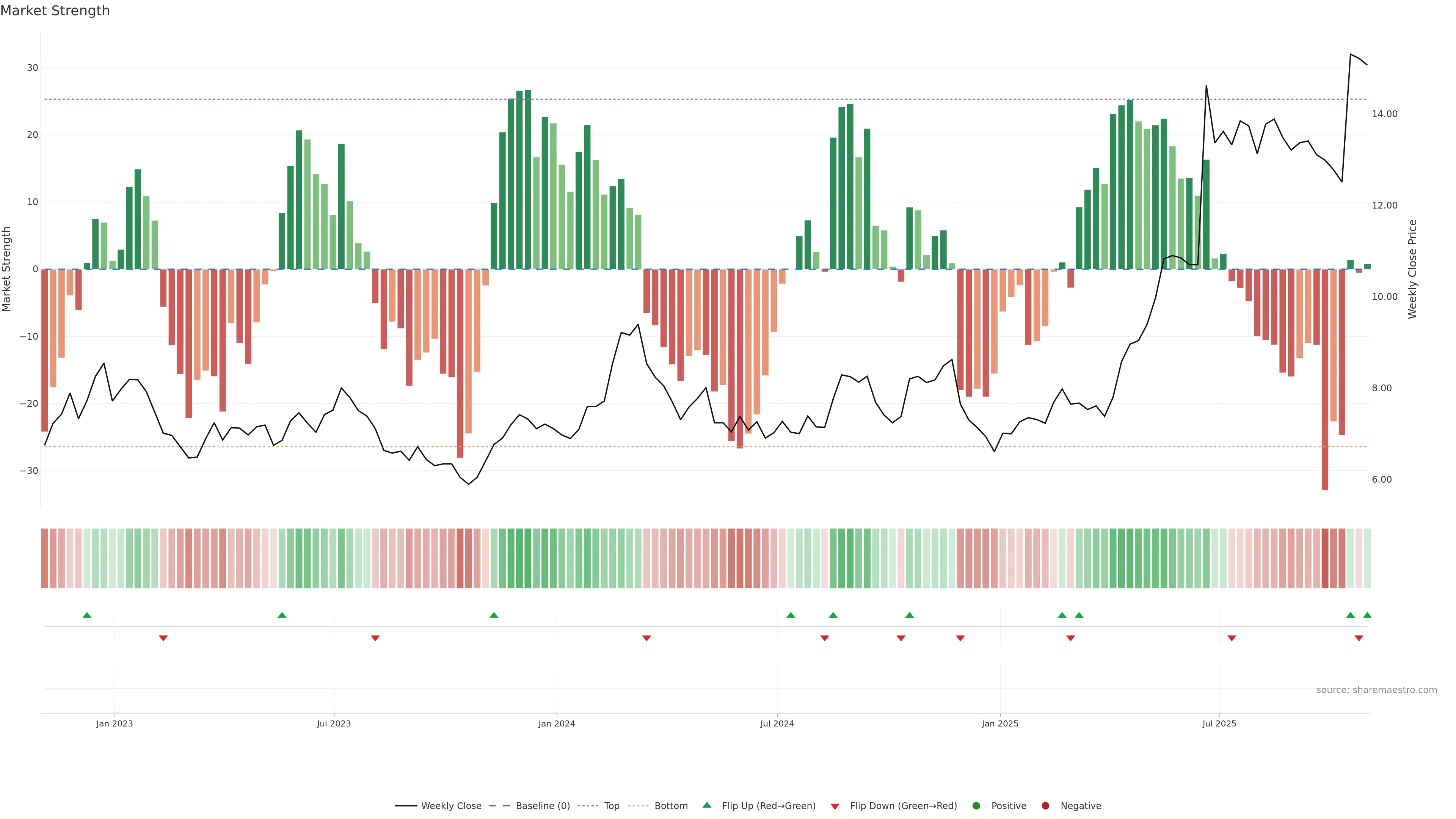Click the Flip Up green triangle legend icon
1456x819 pixels.
coord(706,805)
